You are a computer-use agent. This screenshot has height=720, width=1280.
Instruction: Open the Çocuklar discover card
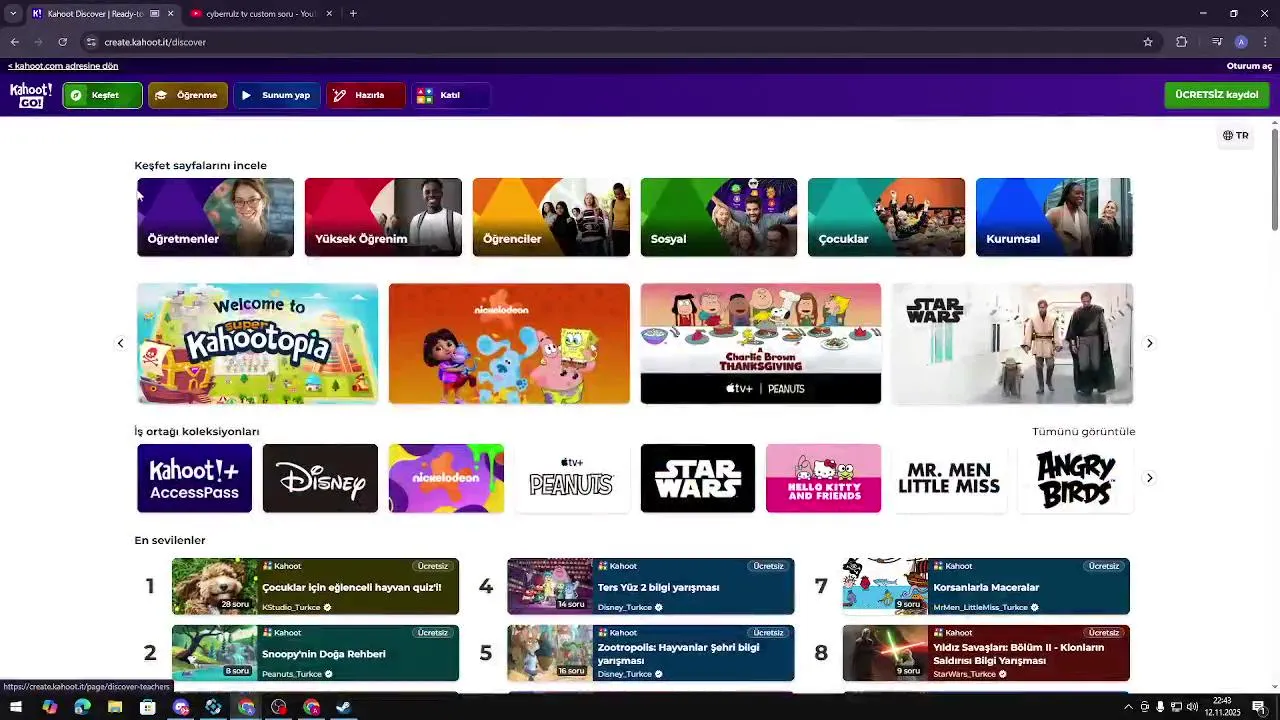[886, 217]
